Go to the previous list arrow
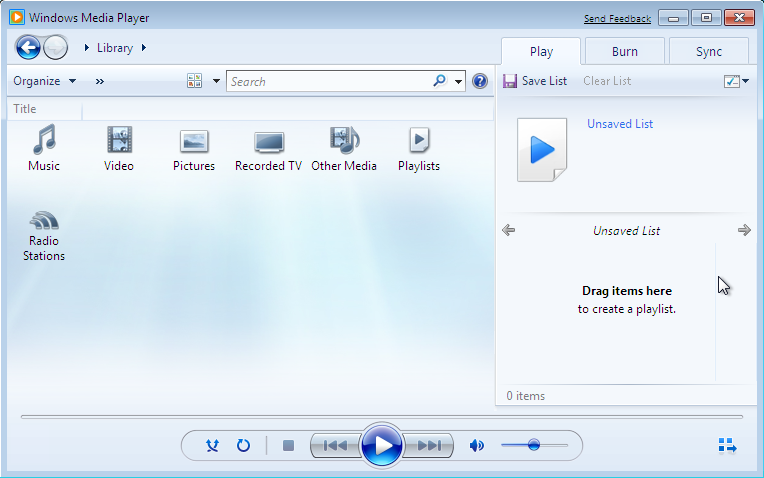This screenshot has height=478, width=764. click(x=509, y=230)
